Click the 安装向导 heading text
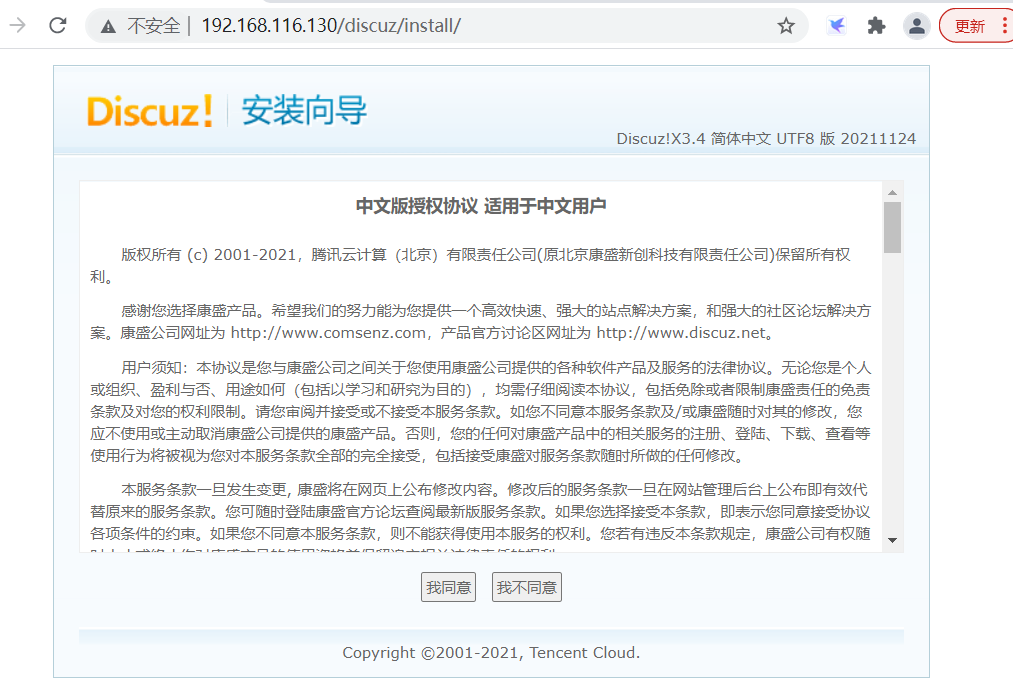 point(304,110)
